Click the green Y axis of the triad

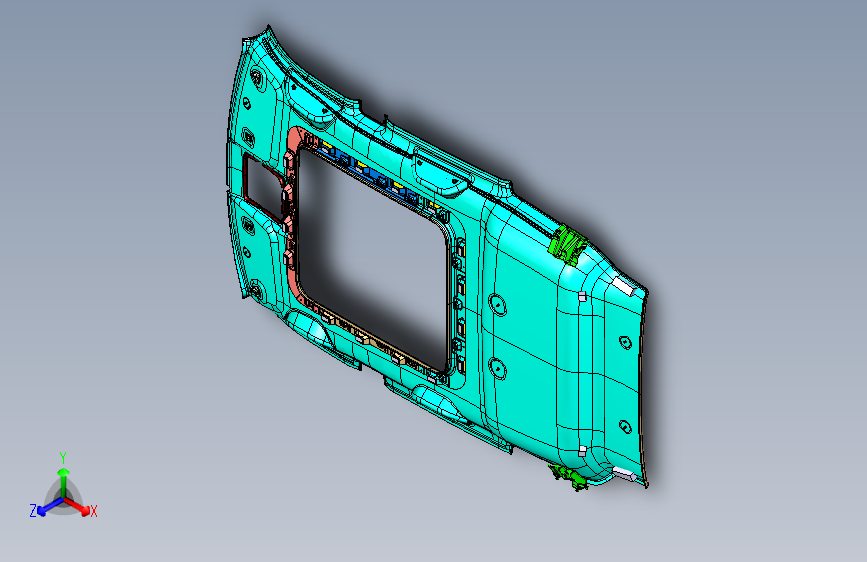click(64, 483)
